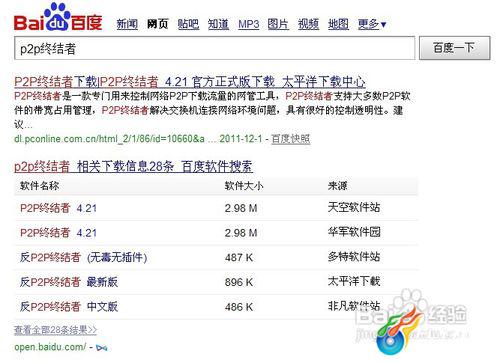
Task: Click 查看全部28条结果 link
Action: (55, 330)
